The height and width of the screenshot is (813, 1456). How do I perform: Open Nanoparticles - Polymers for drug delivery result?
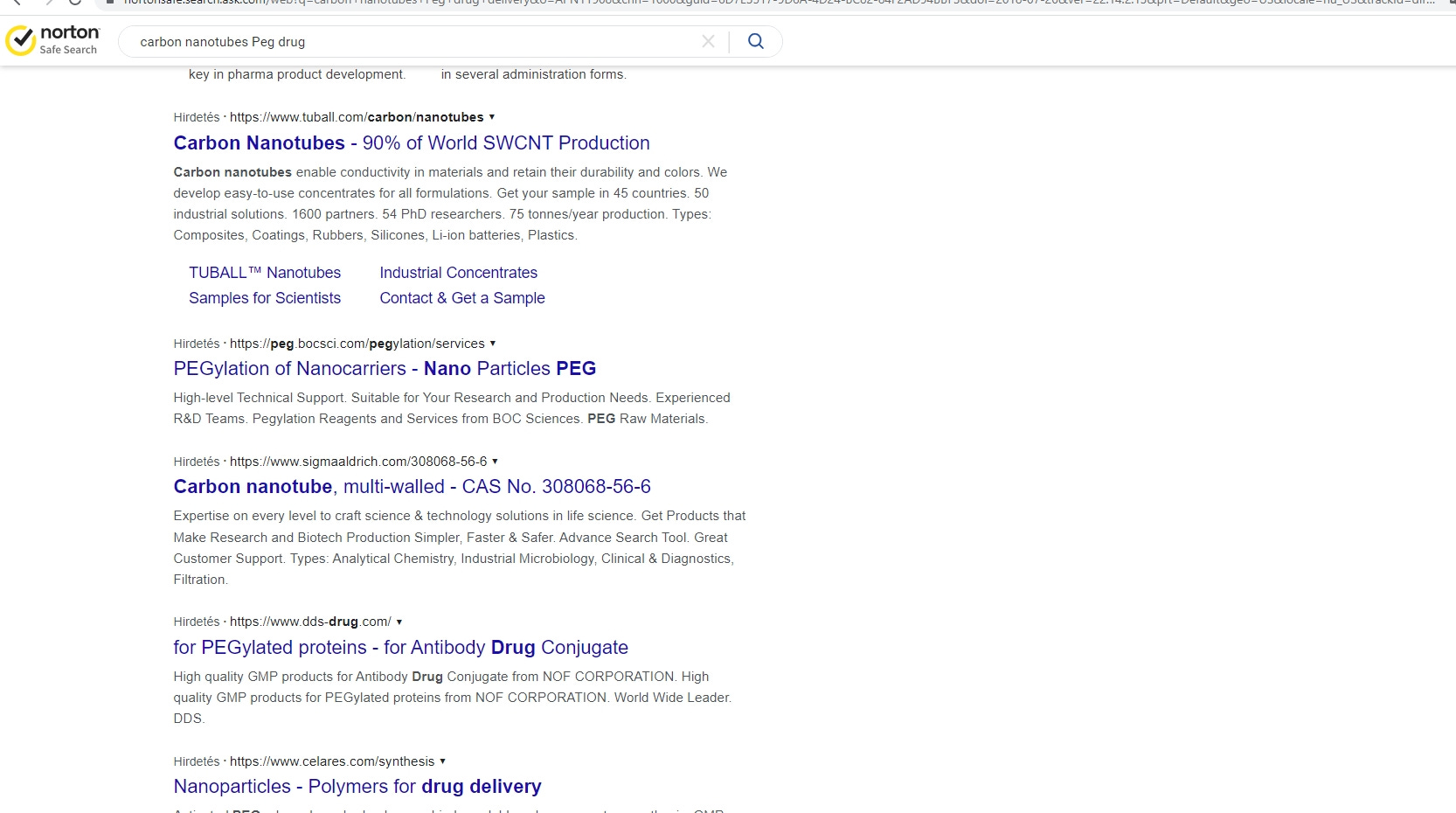point(357,787)
